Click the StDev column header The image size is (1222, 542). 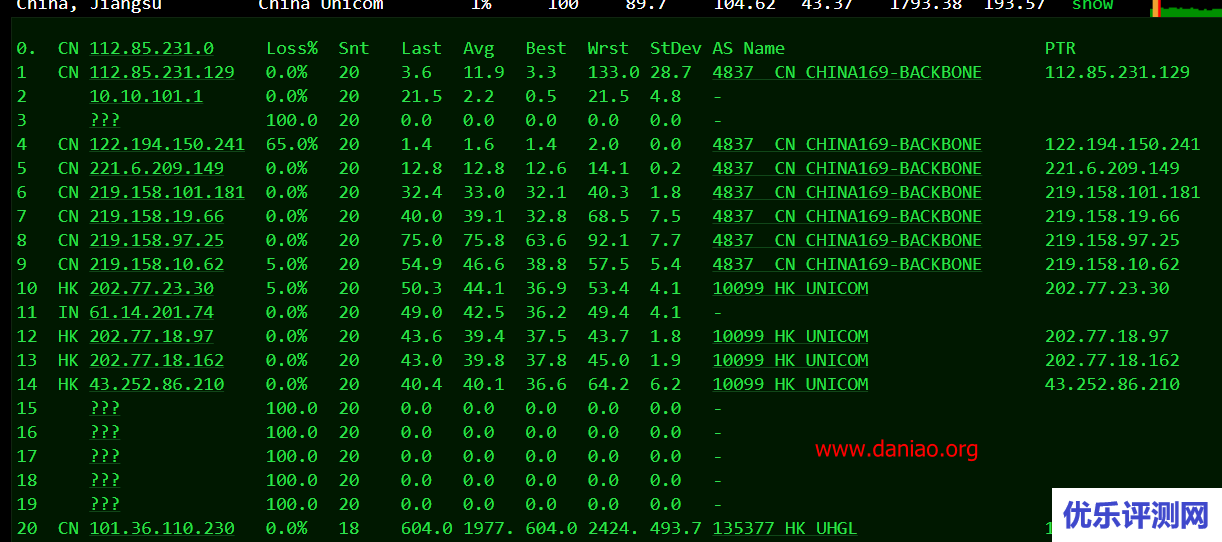point(676,48)
